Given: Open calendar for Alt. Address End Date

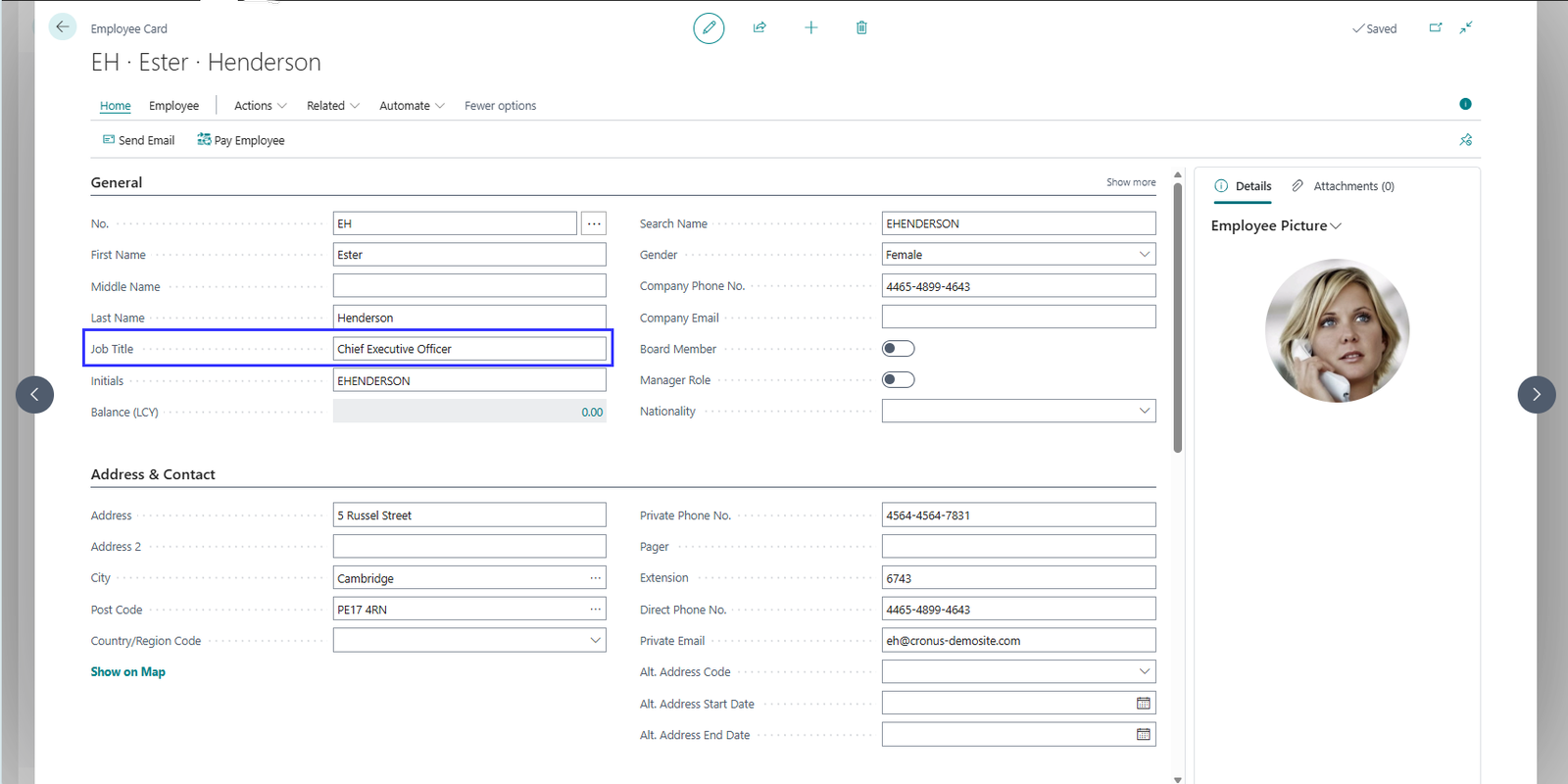Looking at the screenshot, I should tap(1143, 735).
